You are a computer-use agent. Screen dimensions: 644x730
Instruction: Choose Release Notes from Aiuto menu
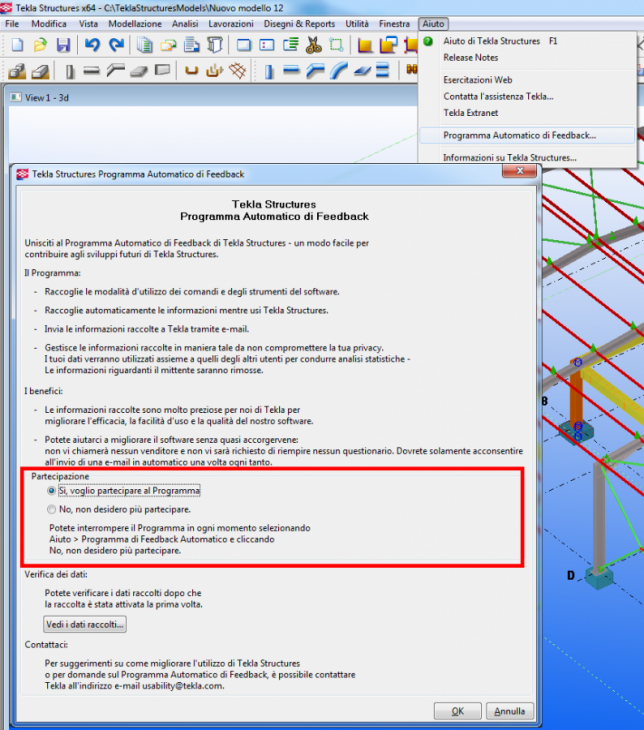[x=472, y=58]
